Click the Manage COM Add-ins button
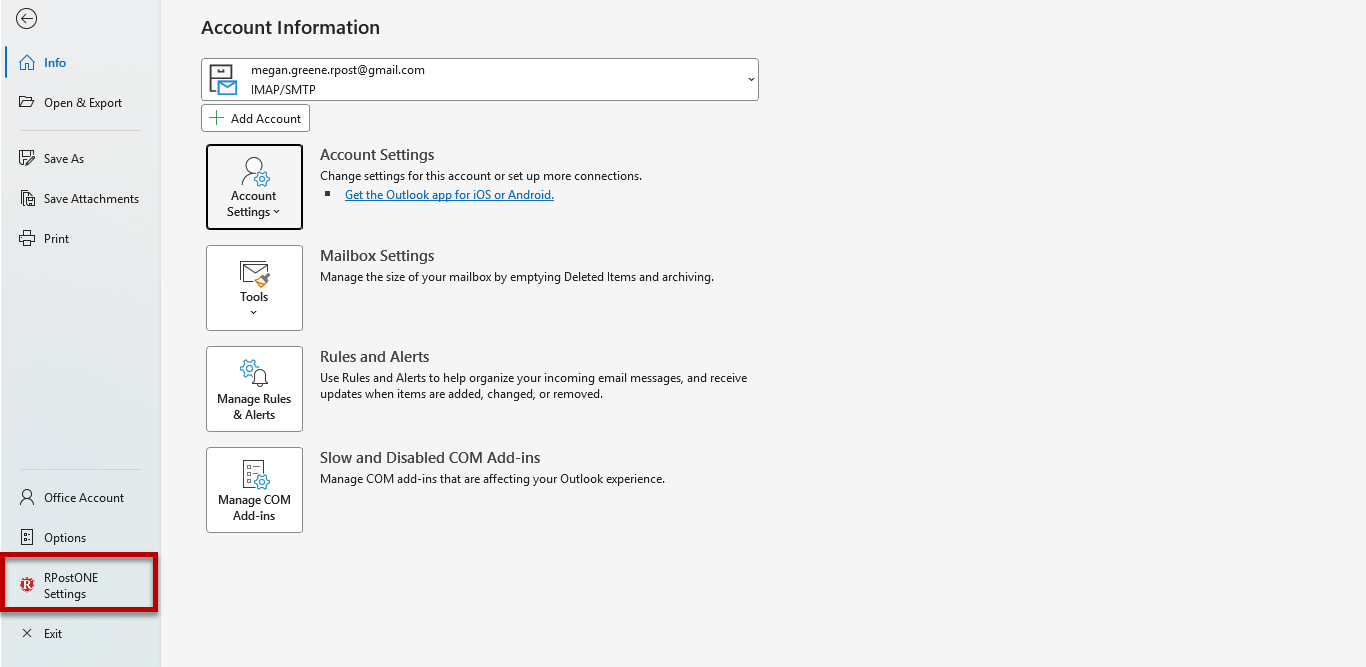 254,490
